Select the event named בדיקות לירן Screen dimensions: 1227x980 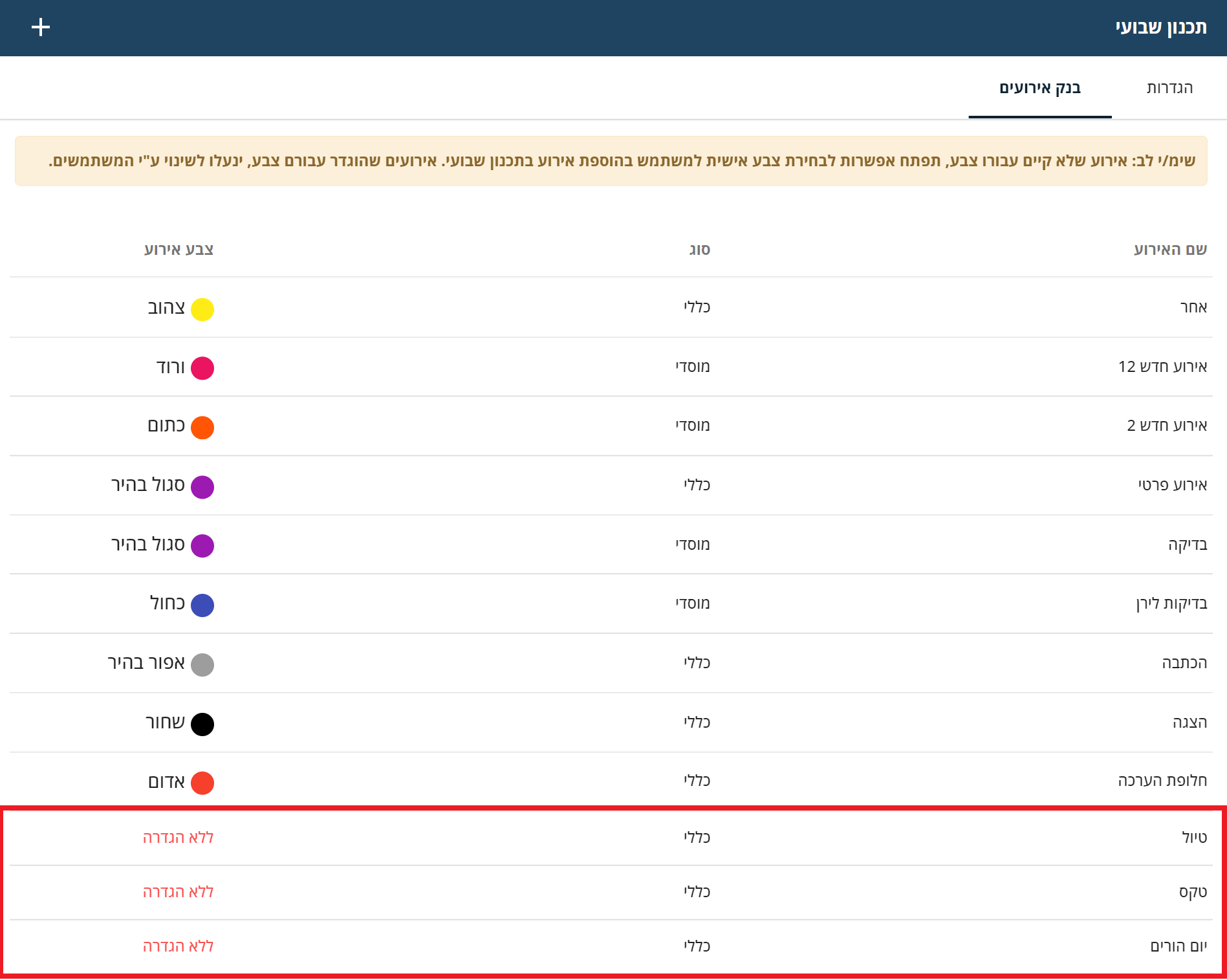1171,604
